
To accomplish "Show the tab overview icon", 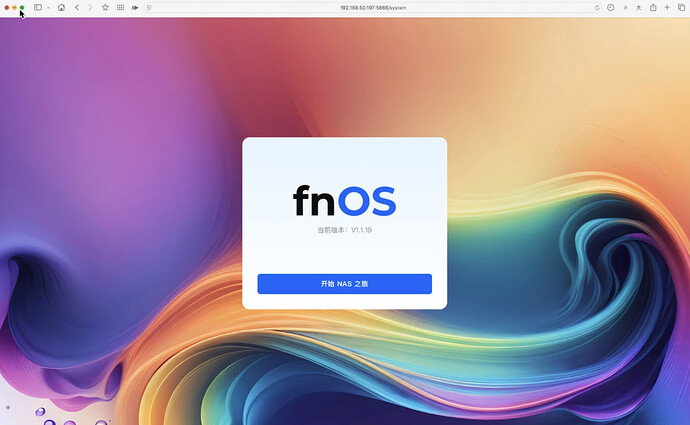I will 681,7.
